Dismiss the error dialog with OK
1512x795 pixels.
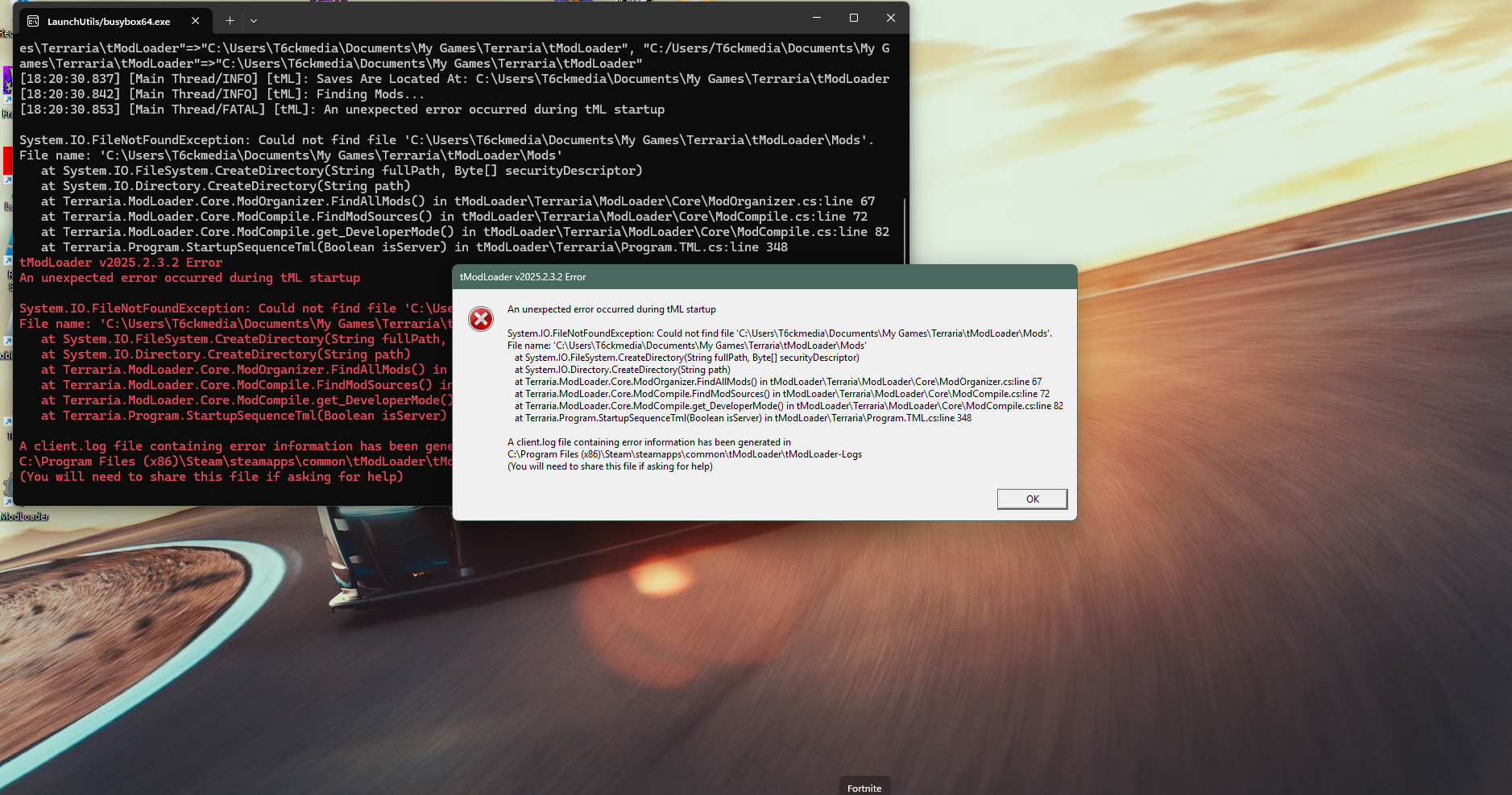tap(1032, 499)
